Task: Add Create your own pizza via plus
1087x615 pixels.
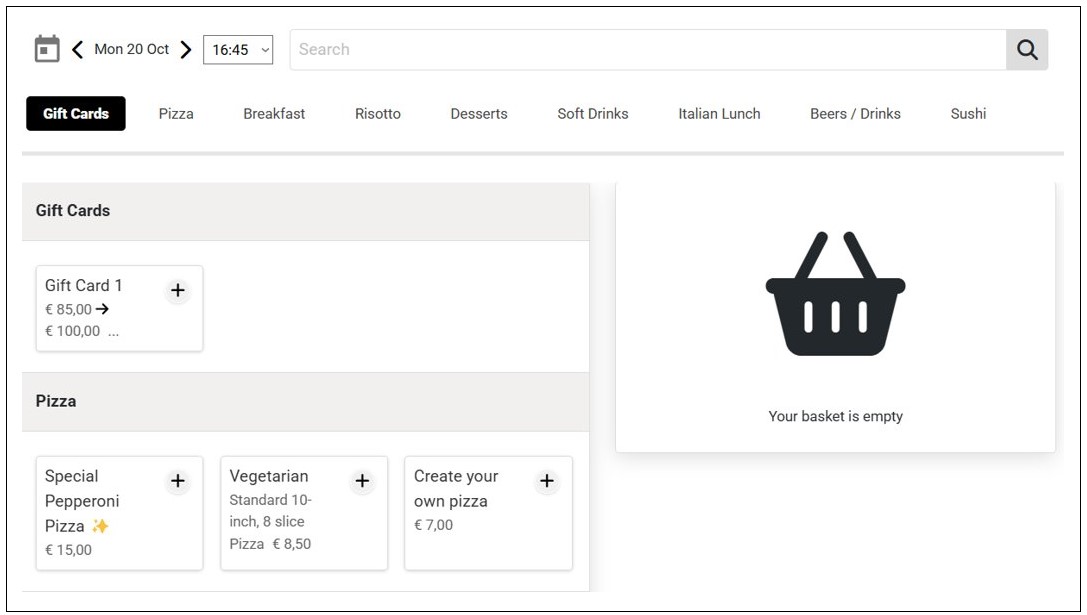Action: pyautogui.click(x=546, y=482)
